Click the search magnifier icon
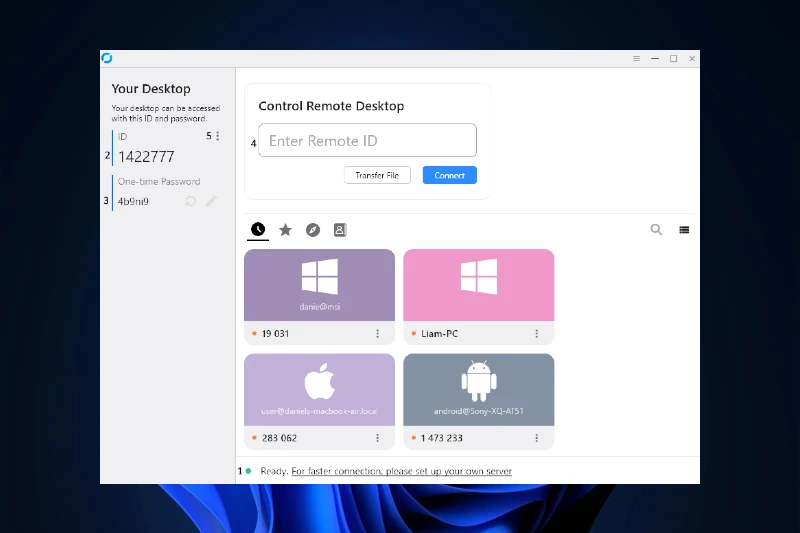800x533 pixels. pyautogui.click(x=656, y=230)
